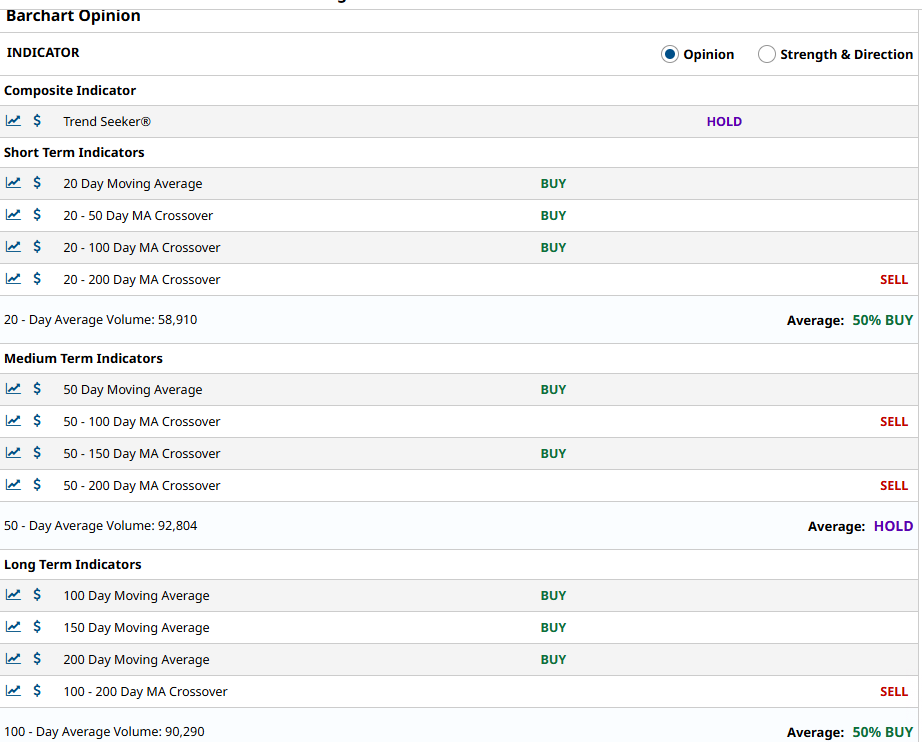Viewport: 922px width, 742px height.
Task: Click SELL signal for 20 - 200 Day crossover
Action: 894,280
